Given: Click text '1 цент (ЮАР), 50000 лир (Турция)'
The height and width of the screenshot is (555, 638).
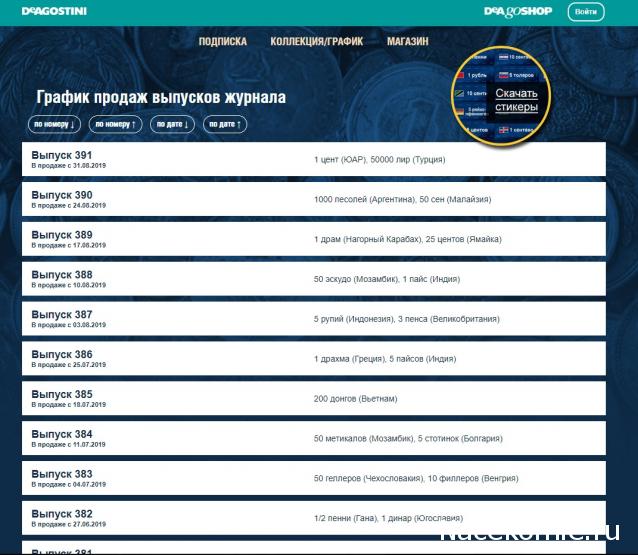Looking at the screenshot, I should coord(380,160).
